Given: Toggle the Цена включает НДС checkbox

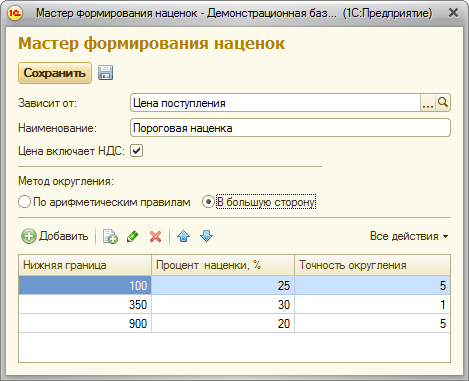Looking at the screenshot, I should click(x=136, y=151).
